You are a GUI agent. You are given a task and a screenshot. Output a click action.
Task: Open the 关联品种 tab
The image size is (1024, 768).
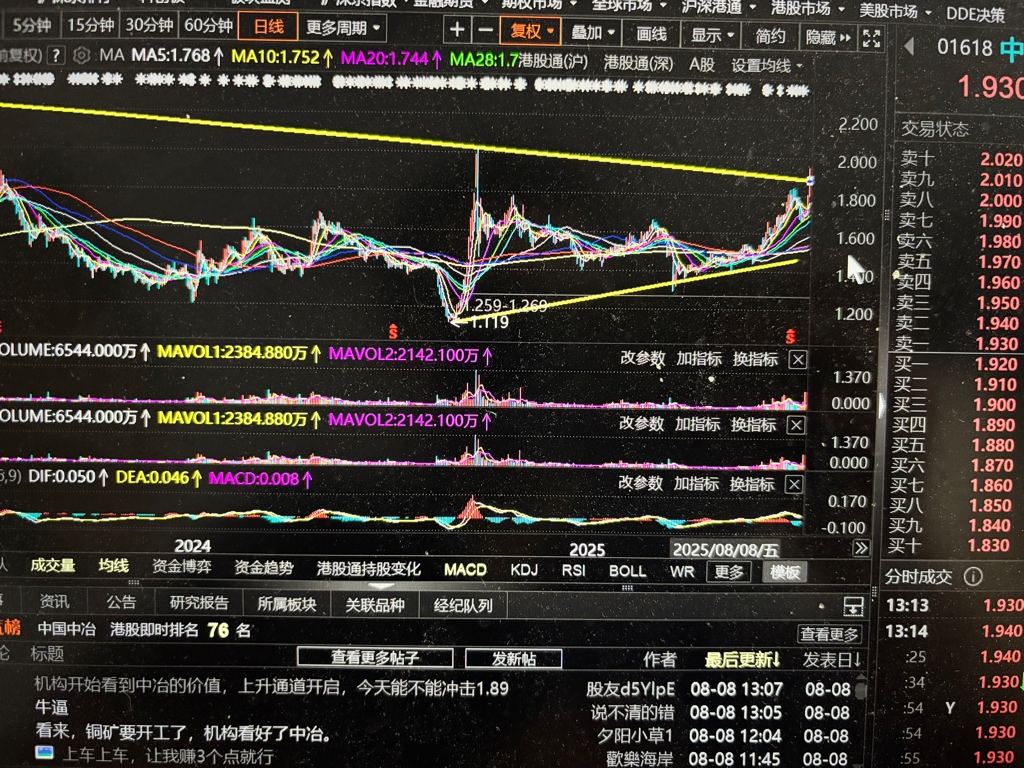(374, 605)
